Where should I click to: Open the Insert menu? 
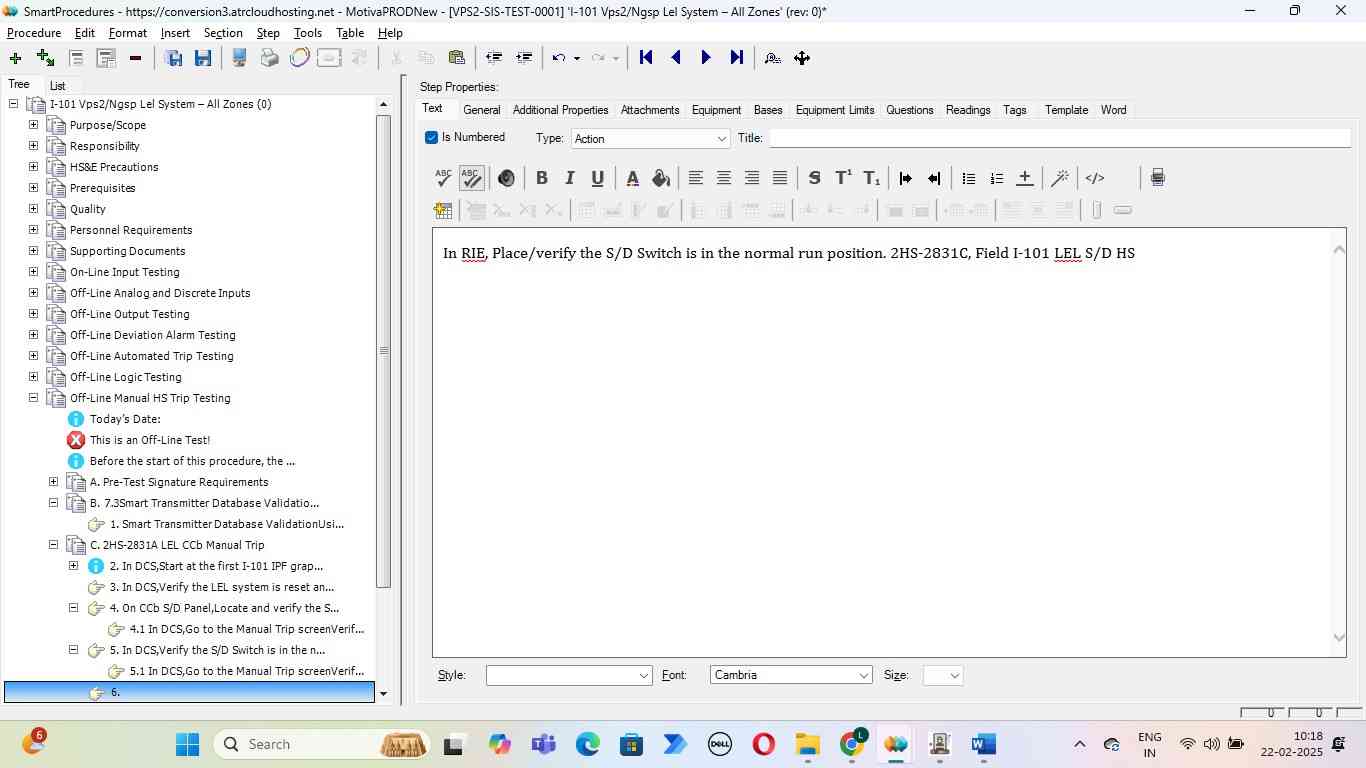click(x=175, y=33)
